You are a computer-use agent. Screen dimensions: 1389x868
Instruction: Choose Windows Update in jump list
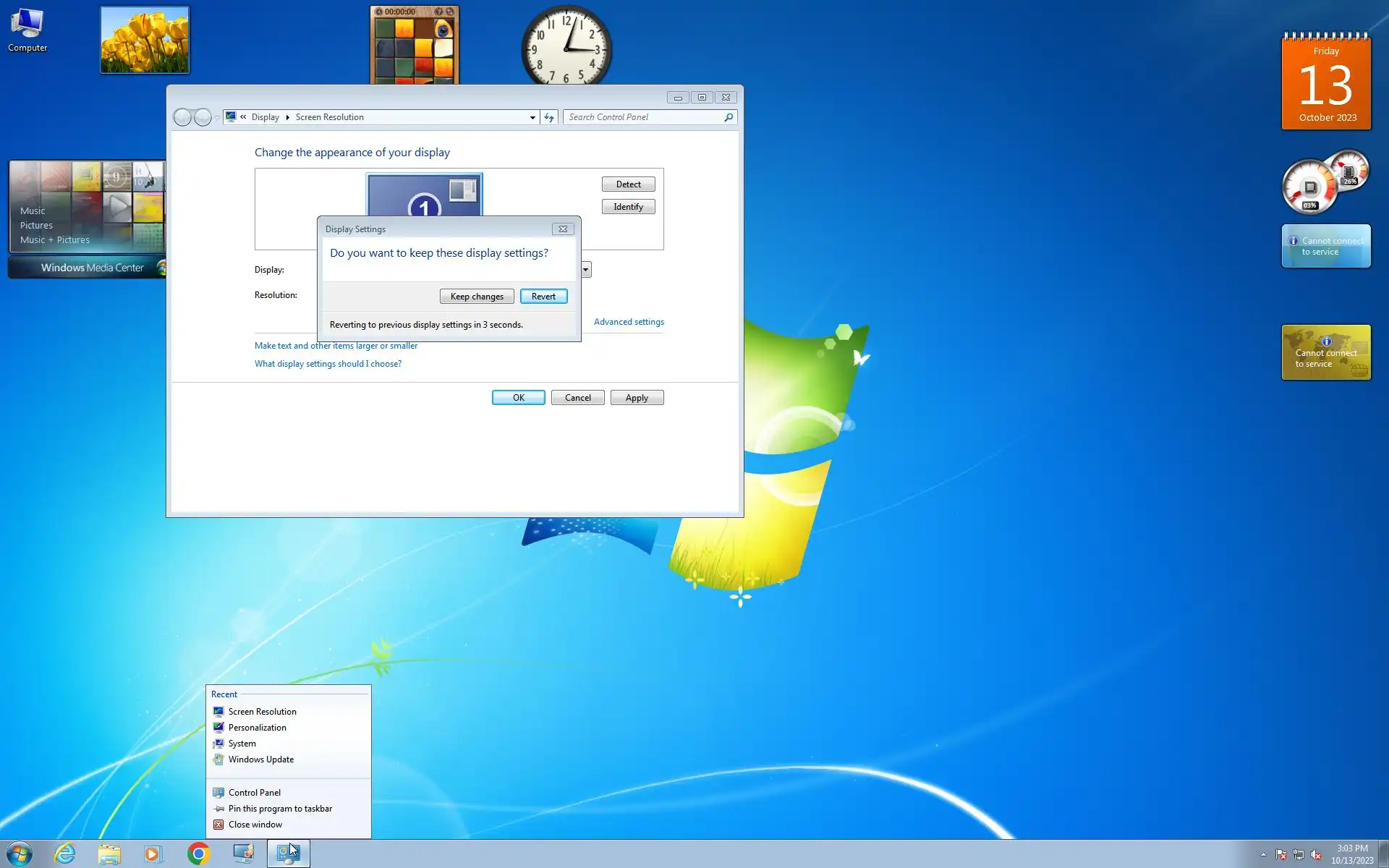(260, 759)
